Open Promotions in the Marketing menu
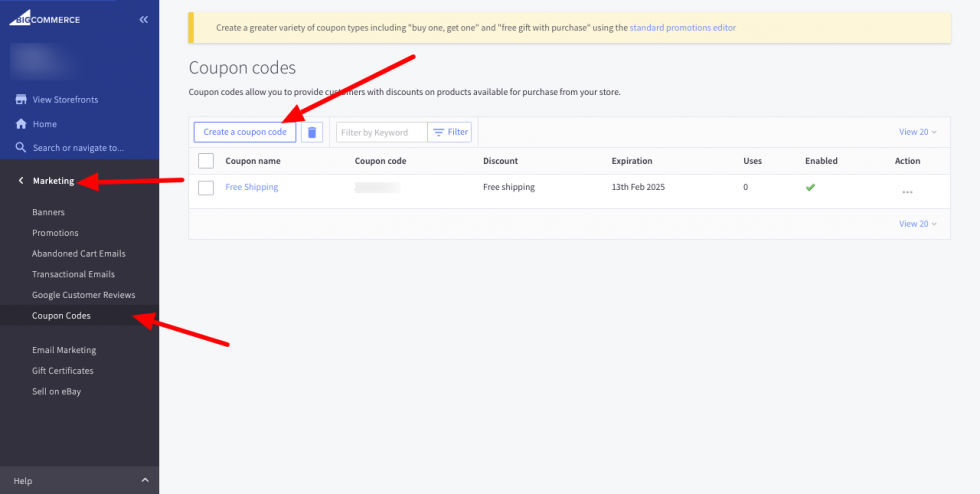The width and height of the screenshot is (980, 494). click(x=55, y=233)
